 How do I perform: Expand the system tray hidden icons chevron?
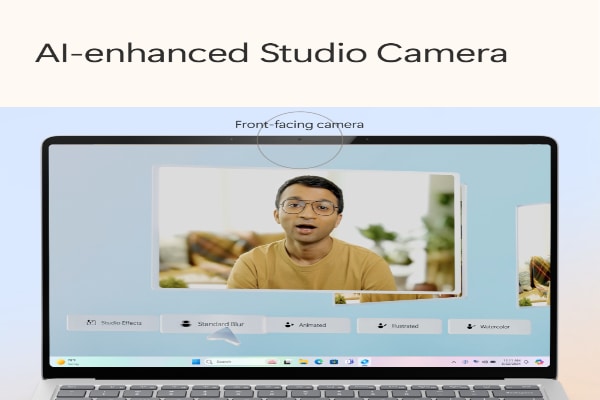[453, 361]
